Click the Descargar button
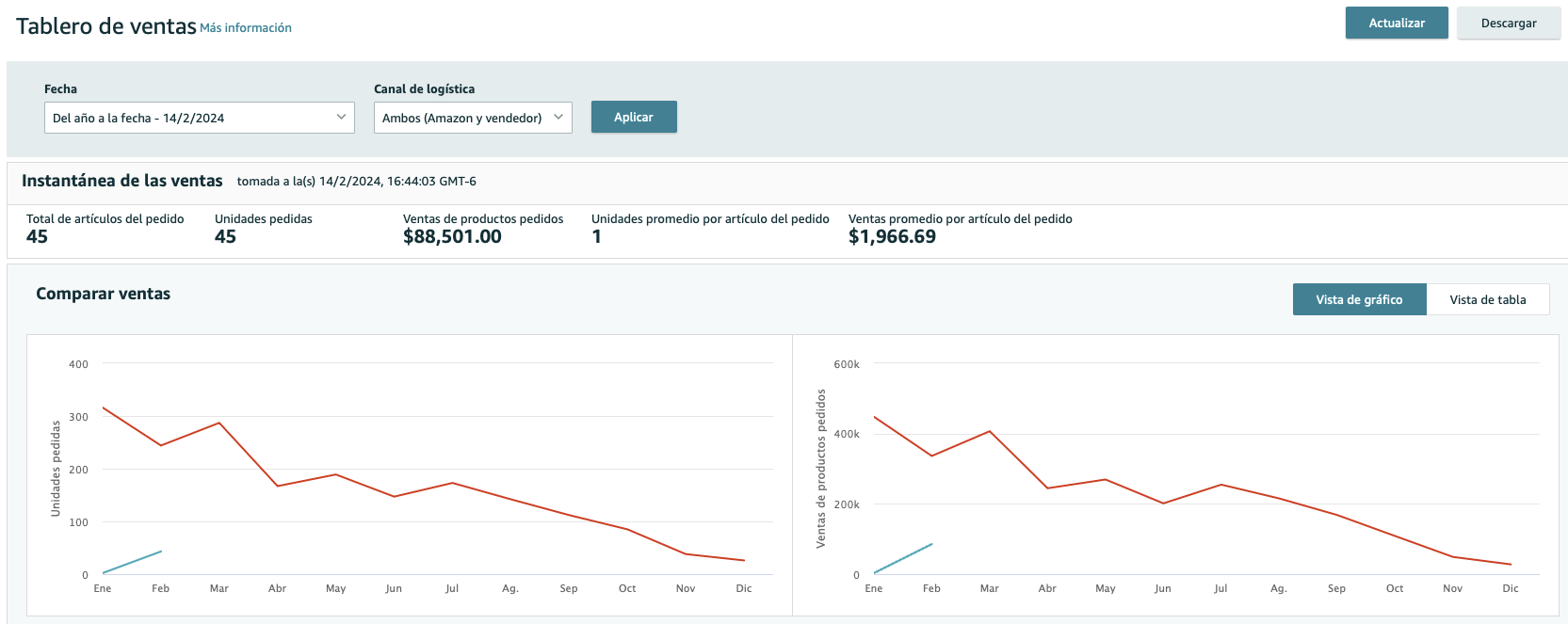The height and width of the screenshot is (624, 1568). point(1509,23)
